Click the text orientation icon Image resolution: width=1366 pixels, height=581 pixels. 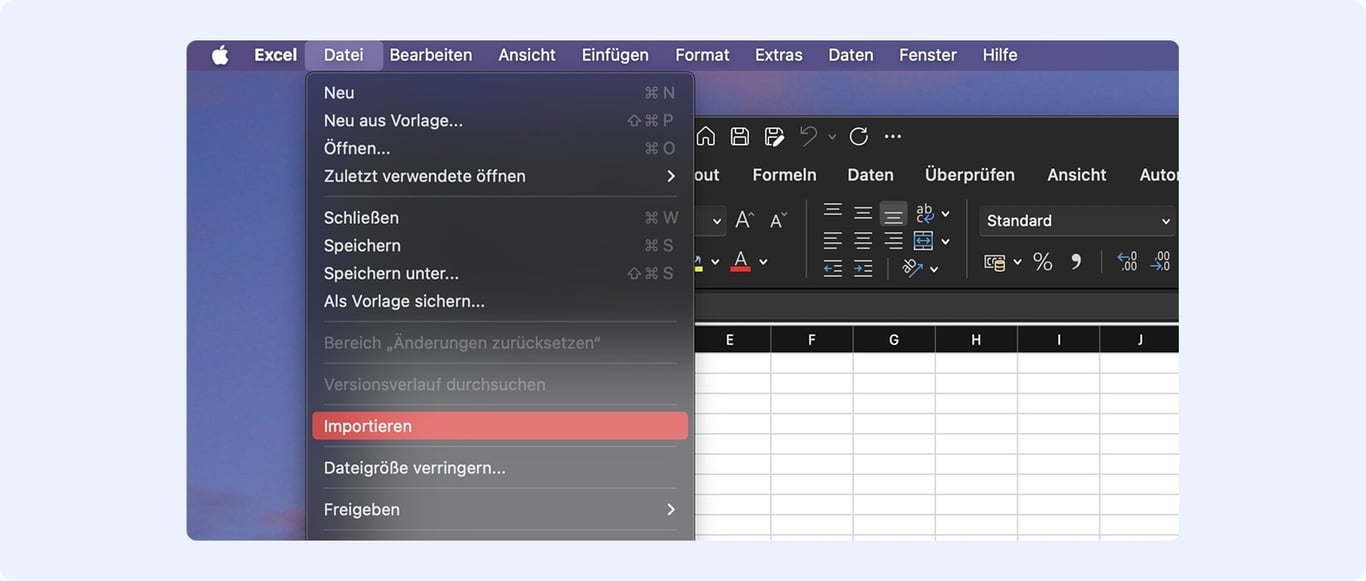pyautogui.click(x=912, y=268)
